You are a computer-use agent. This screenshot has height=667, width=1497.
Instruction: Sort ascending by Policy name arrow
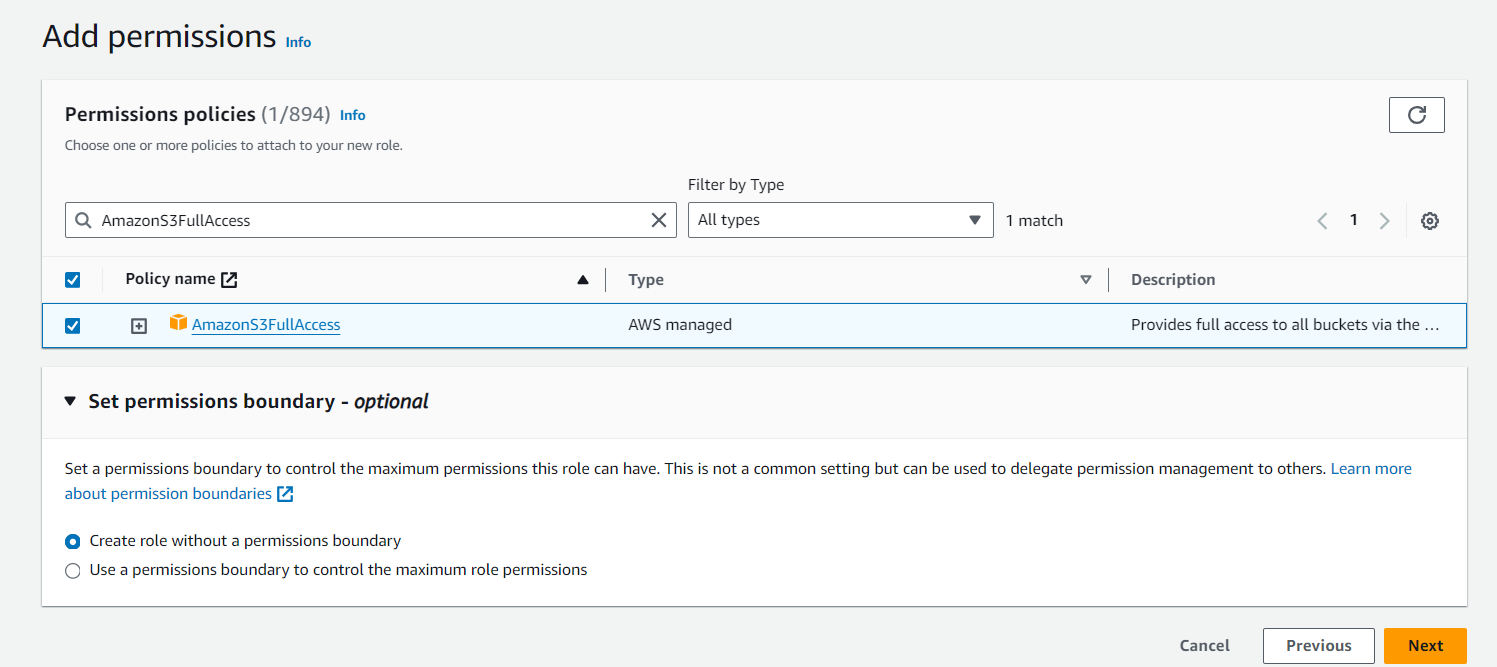[583, 280]
